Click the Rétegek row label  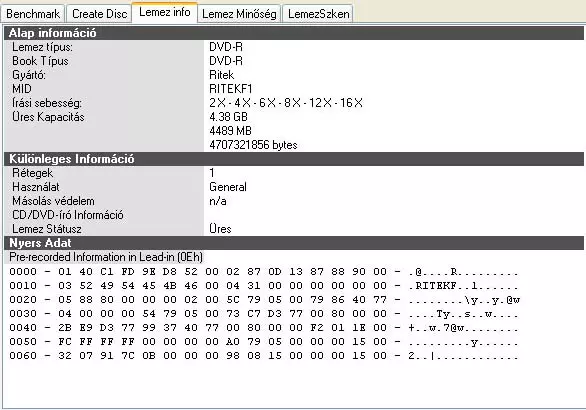[33, 173]
